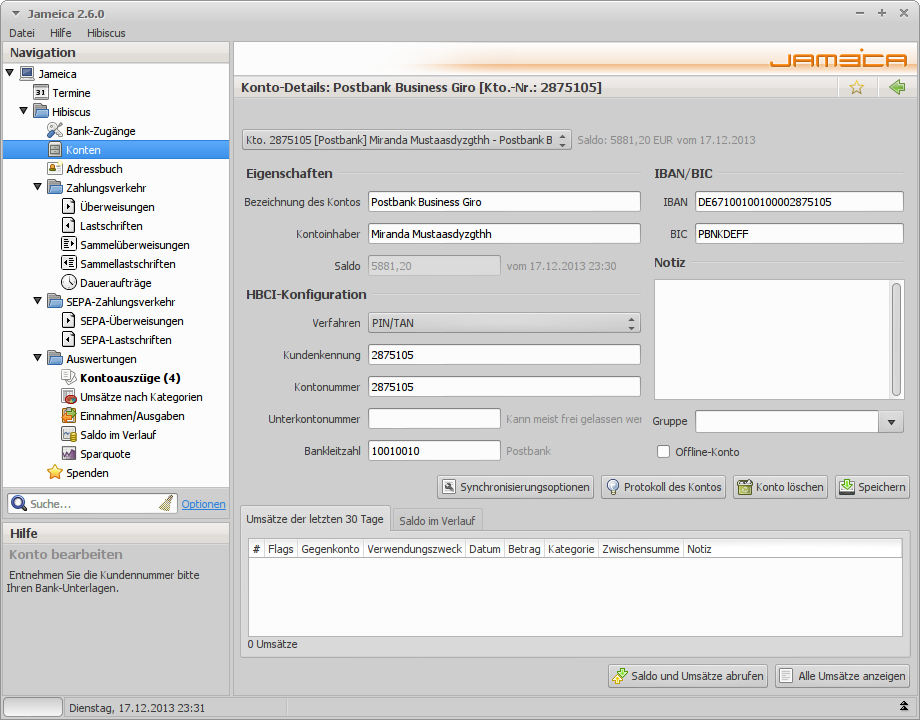
Task: Click the Hibiscus folder icon
Action: [x=40, y=111]
